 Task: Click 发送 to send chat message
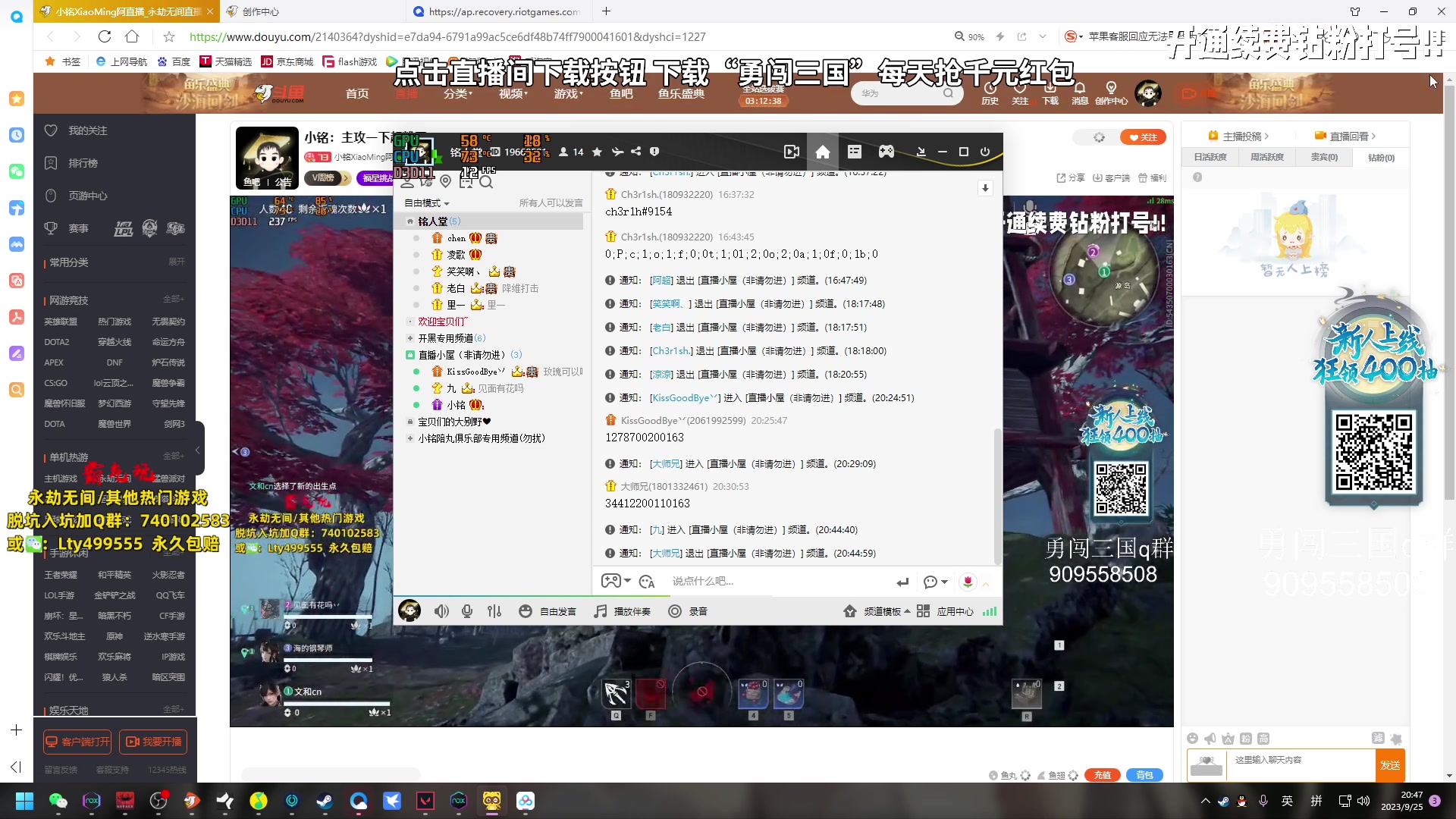pos(1390,765)
